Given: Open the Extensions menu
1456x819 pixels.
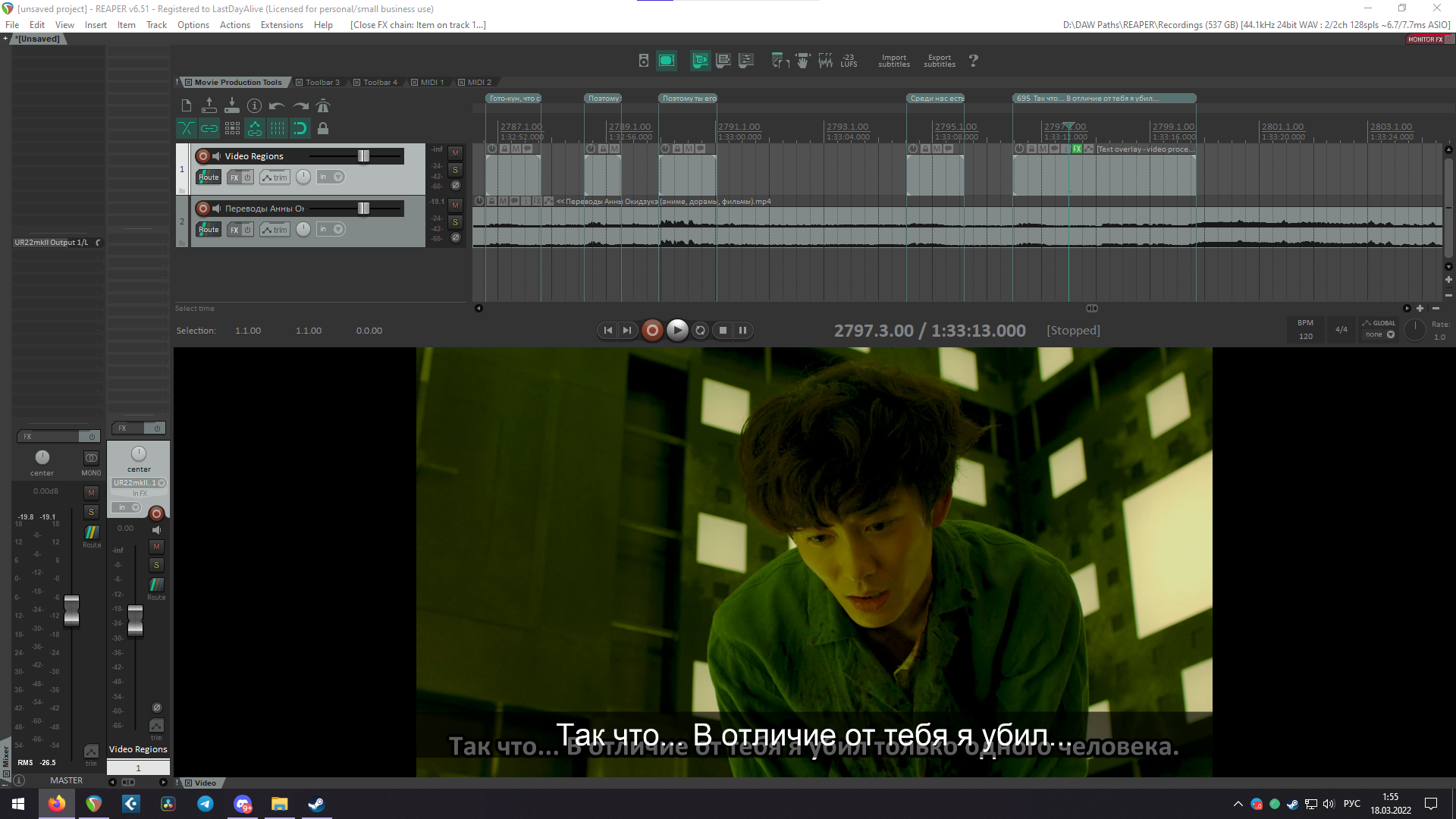Looking at the screenshot, I should click(281, 25).
